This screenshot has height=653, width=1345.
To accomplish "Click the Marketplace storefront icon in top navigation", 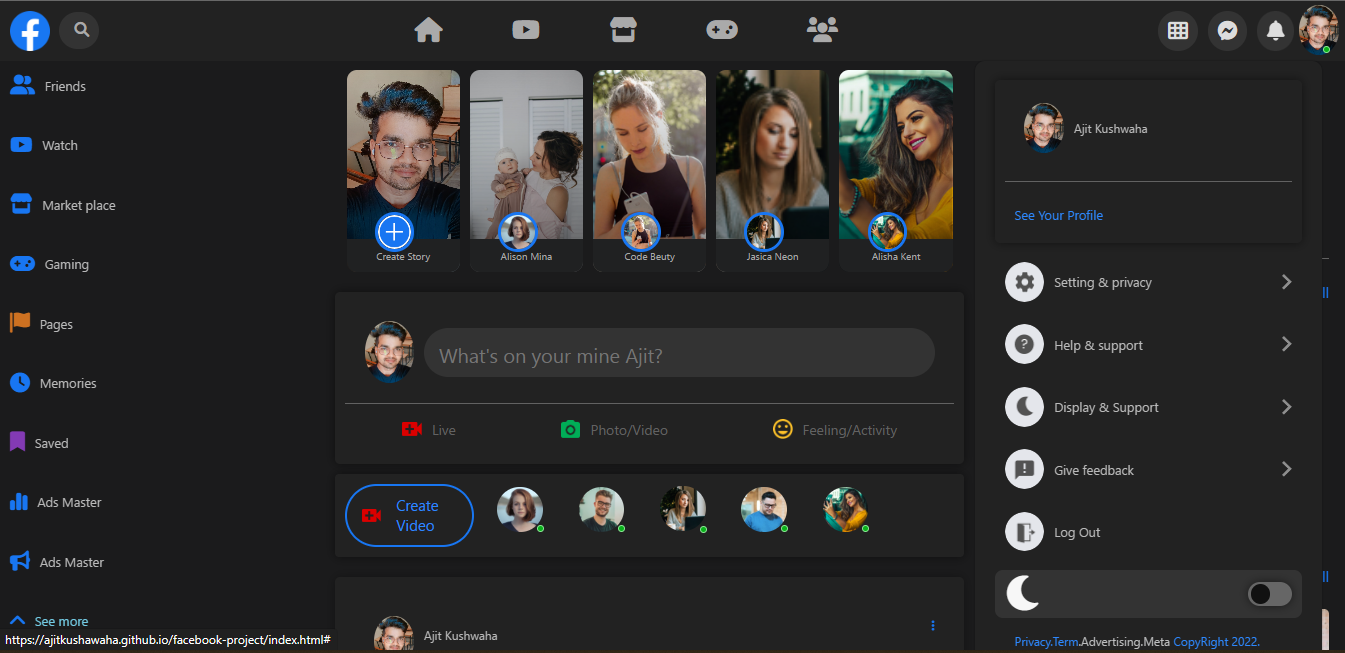I will pos(622,30).
